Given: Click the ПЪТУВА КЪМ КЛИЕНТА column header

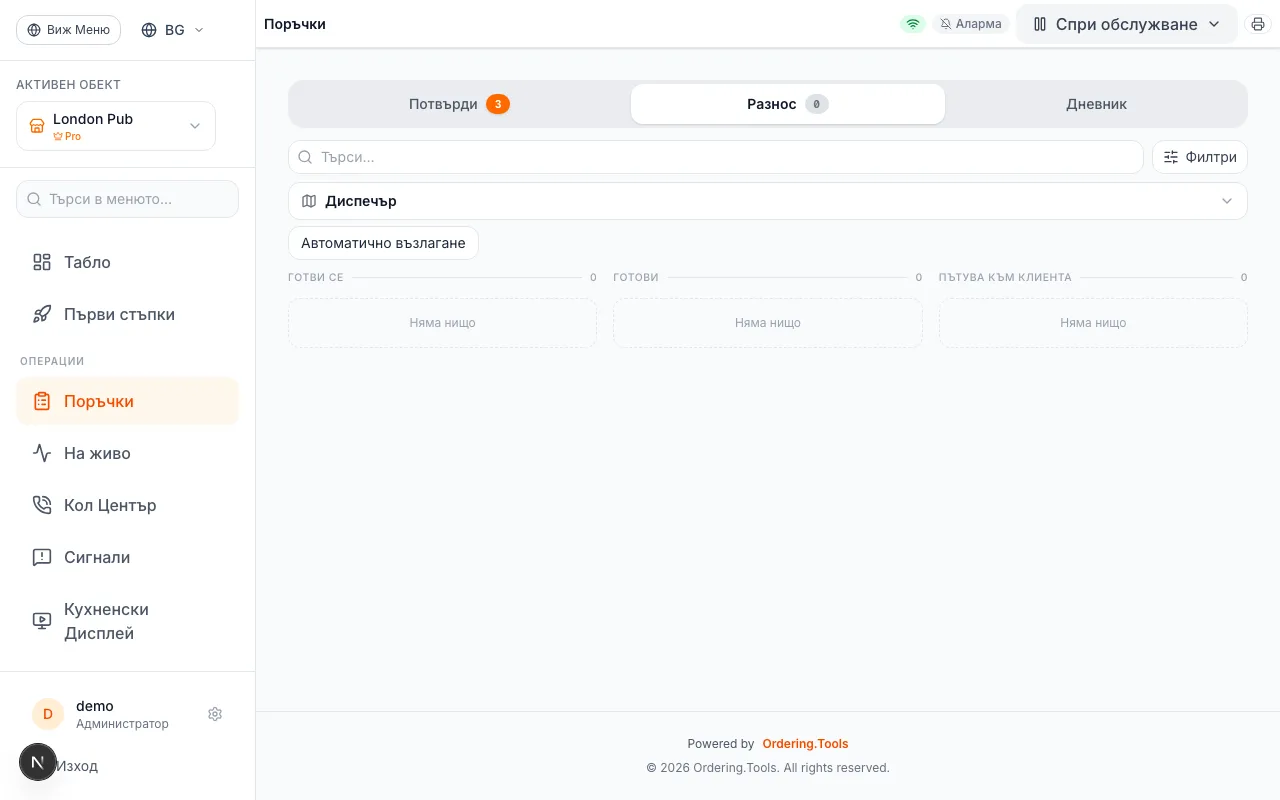Looking at the screenshot, I should (1005, 277).
